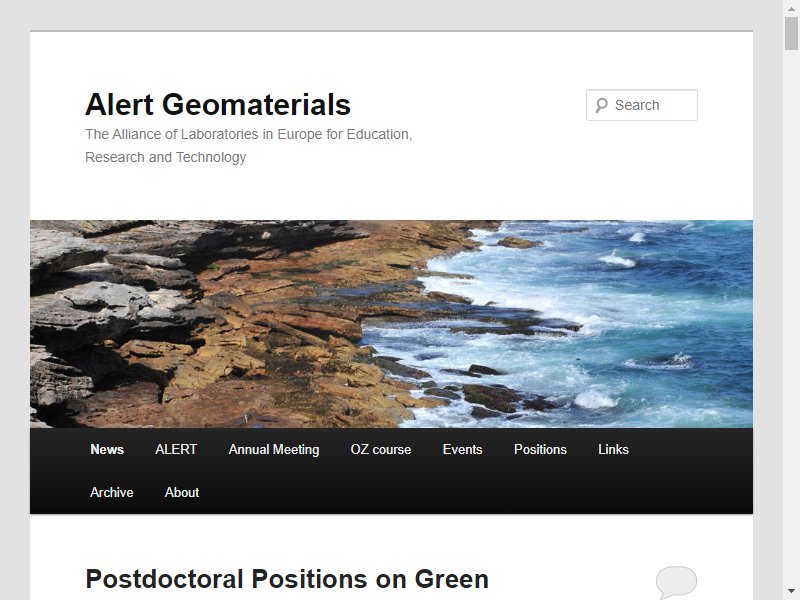Visit the Links menu item
800x600 pixels.
(613, 449)
